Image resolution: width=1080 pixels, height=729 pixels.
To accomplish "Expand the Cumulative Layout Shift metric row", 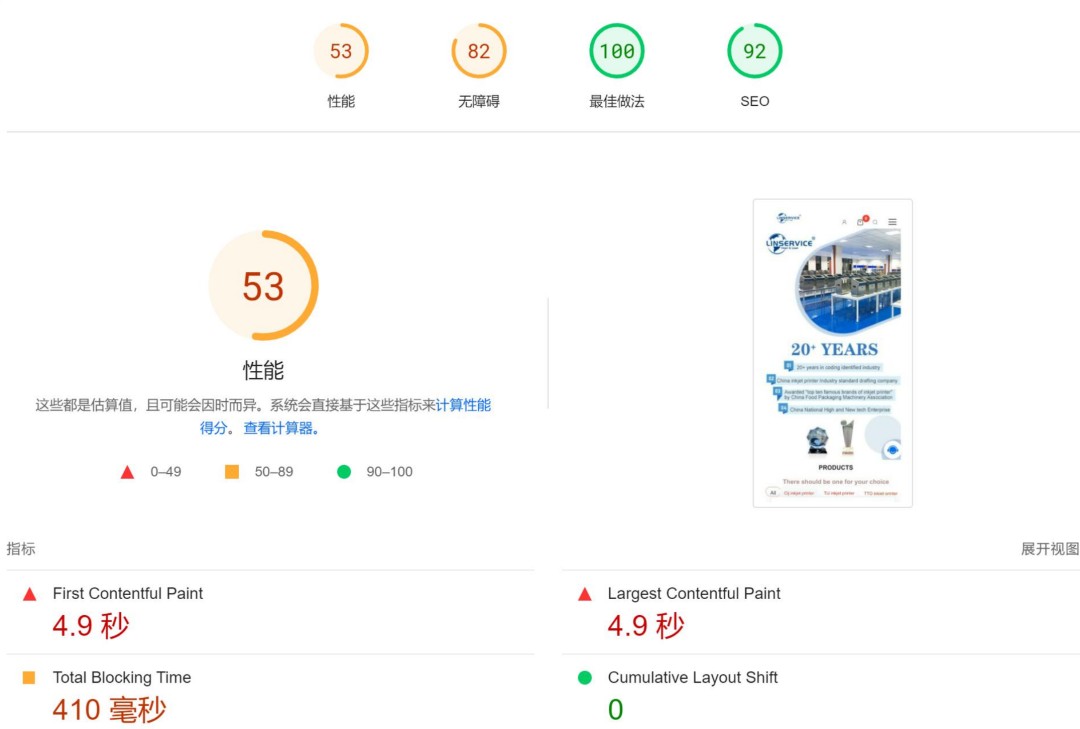I will pos(692,678).
